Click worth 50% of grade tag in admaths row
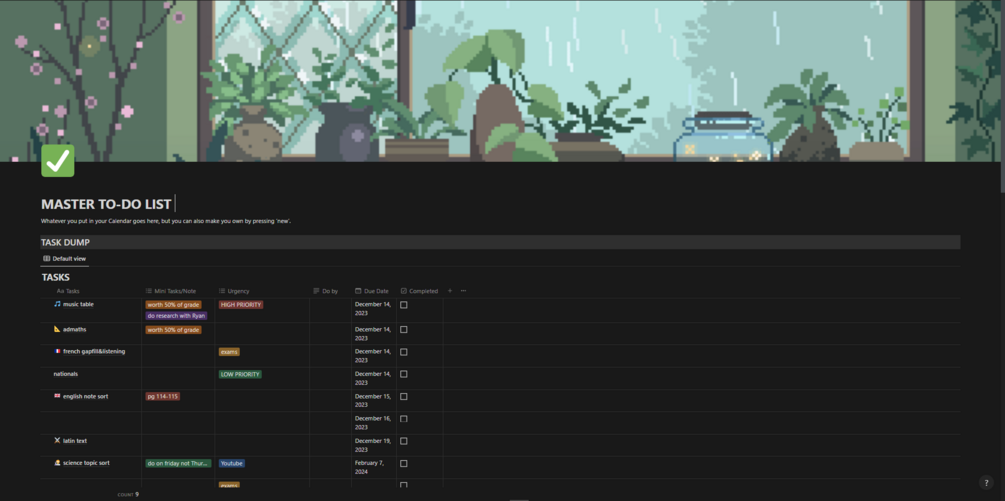The image size is (1005, 501). point(174,330)
